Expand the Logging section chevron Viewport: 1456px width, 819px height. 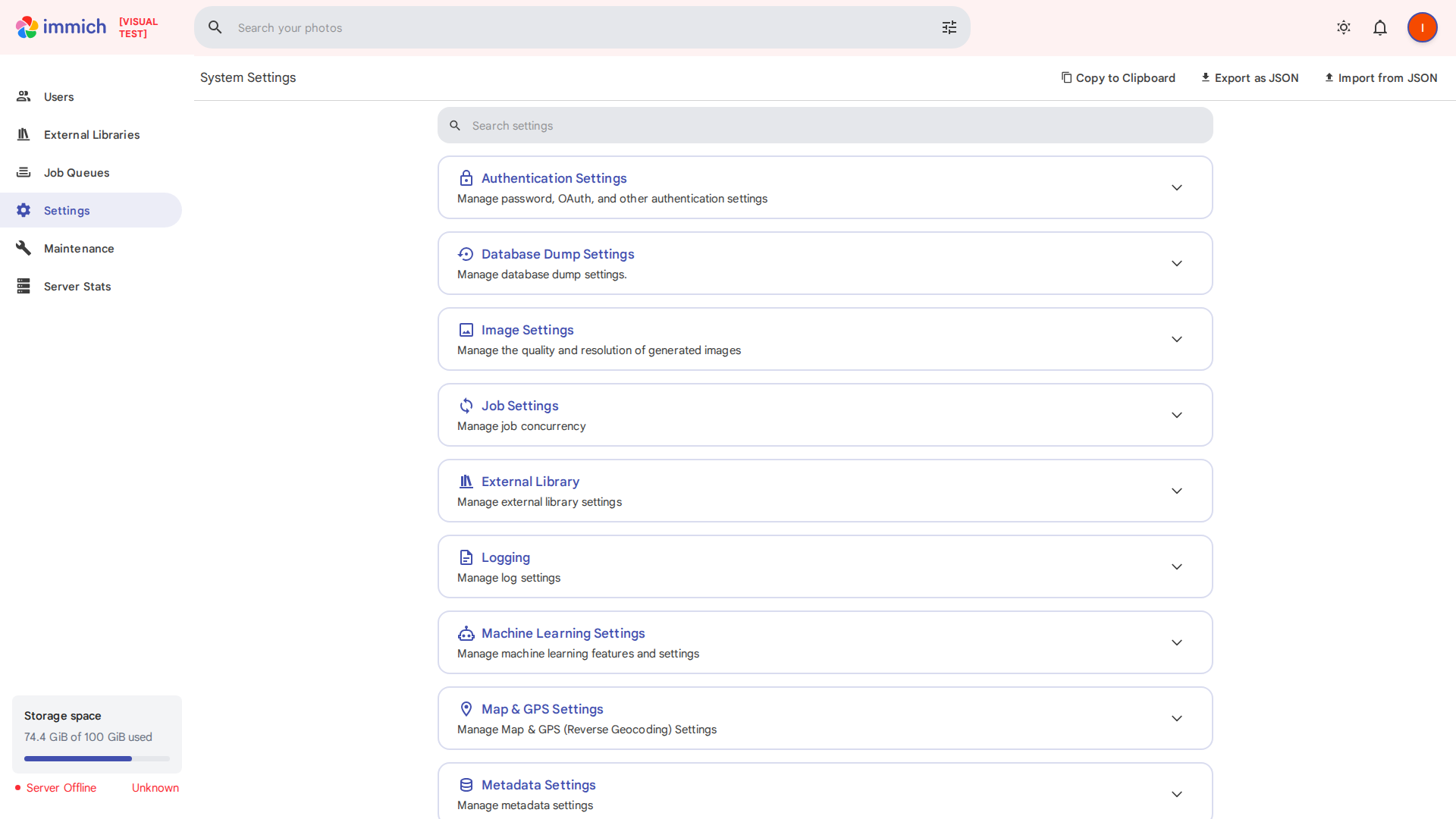tap(1176, 566)
